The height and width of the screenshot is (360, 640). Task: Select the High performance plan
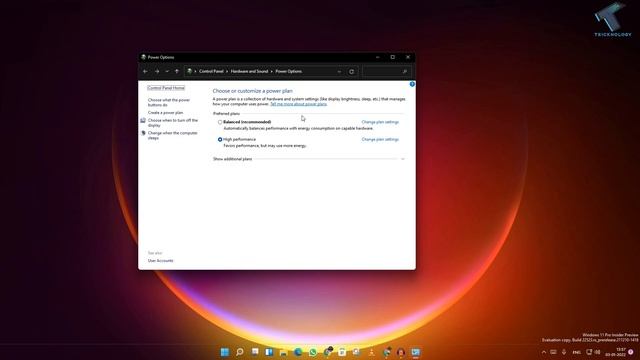(x=220, y=140)
